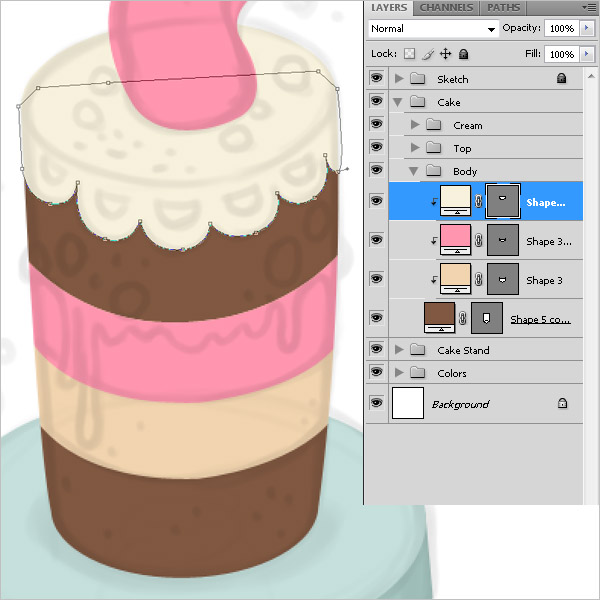Hide the Cake Stand group
The width and height of the screenshot is (600, 600).
pos(377,349)
